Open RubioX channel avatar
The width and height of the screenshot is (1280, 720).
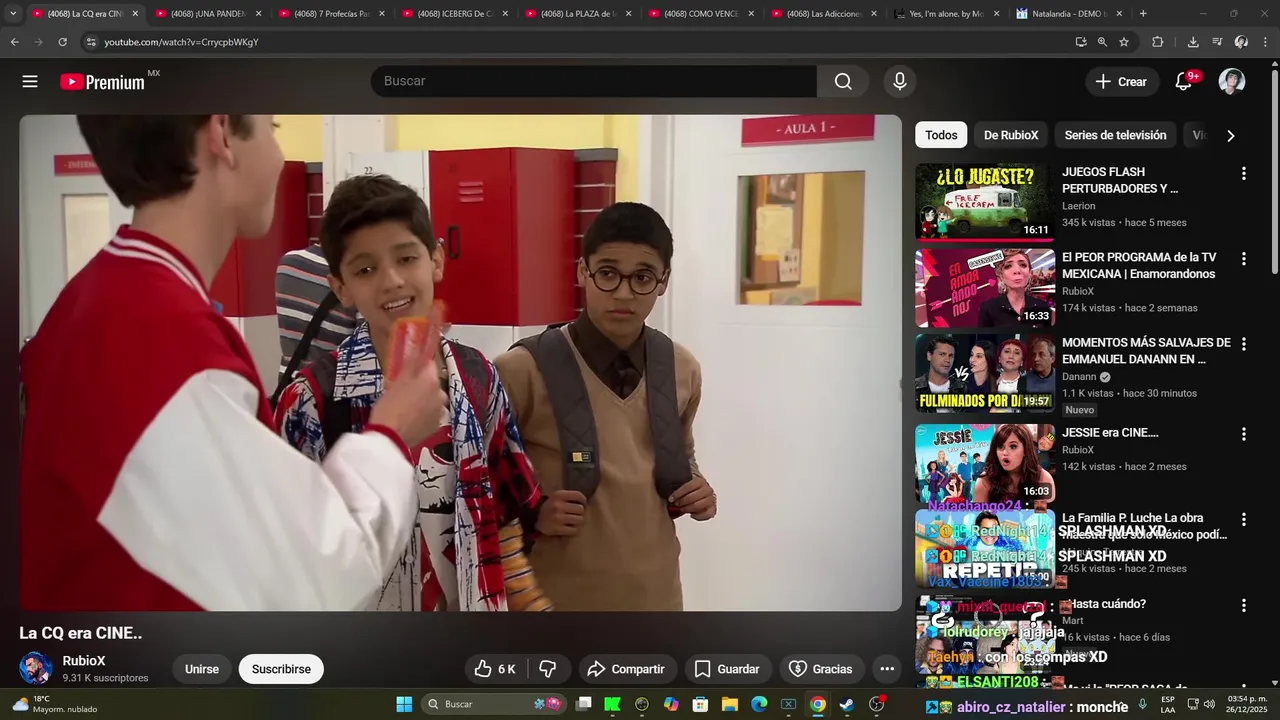36,669
